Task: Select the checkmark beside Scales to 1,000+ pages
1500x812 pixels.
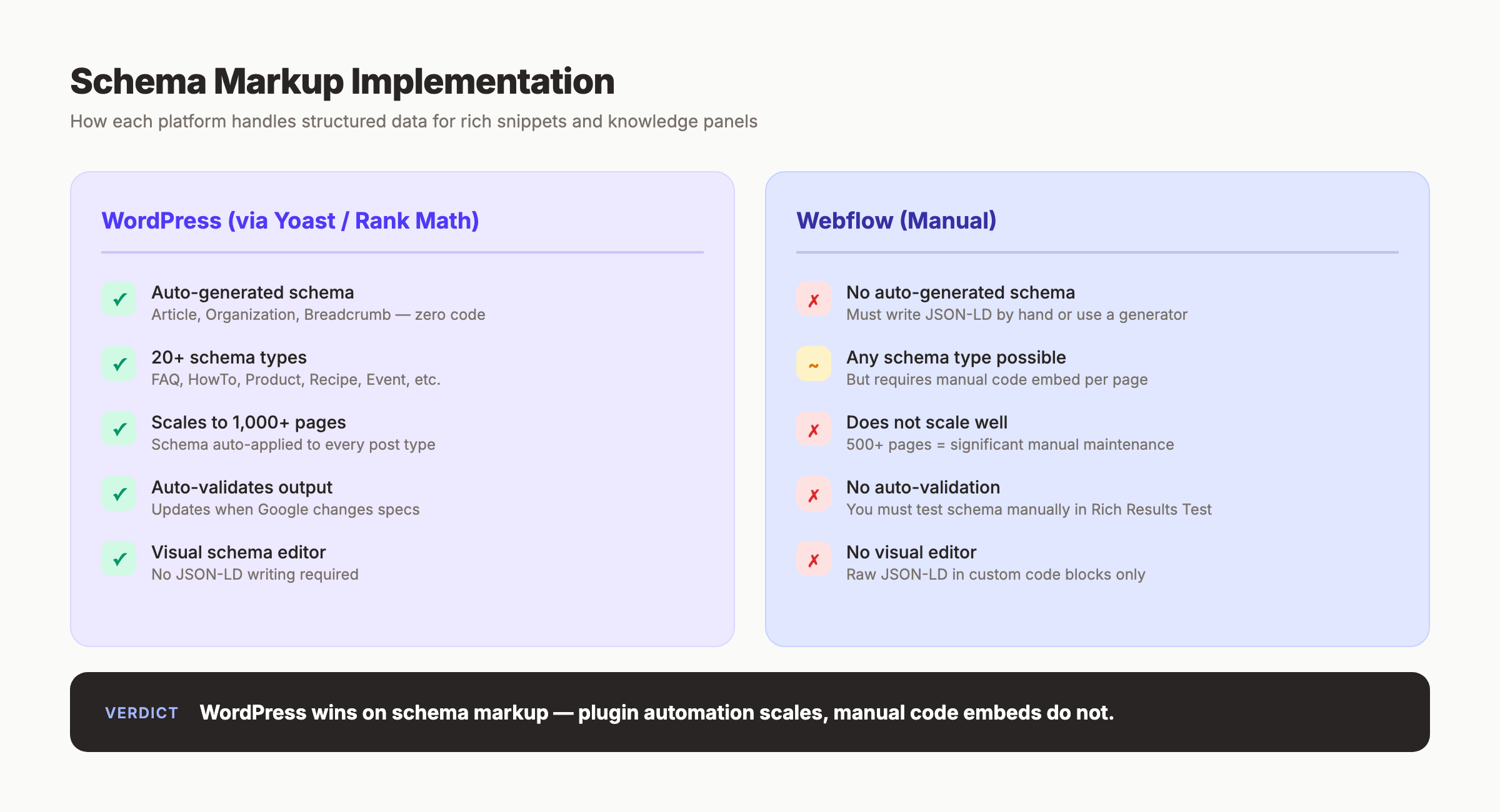Action: coord(119,429)
